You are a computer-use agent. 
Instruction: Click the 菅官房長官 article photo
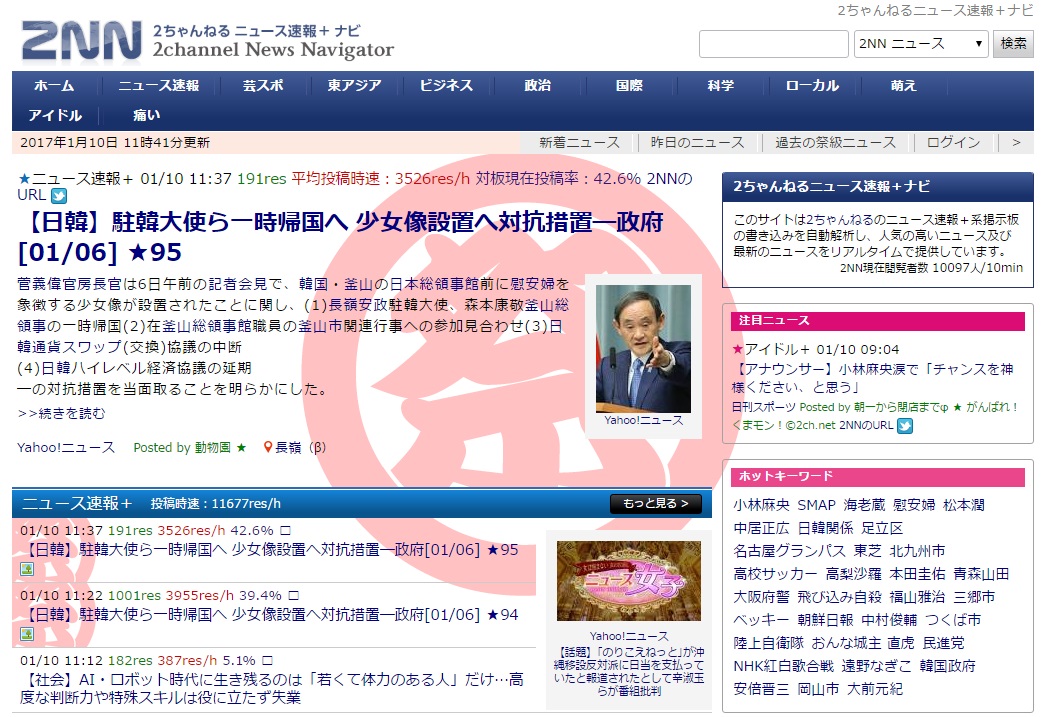pos(643,349)
